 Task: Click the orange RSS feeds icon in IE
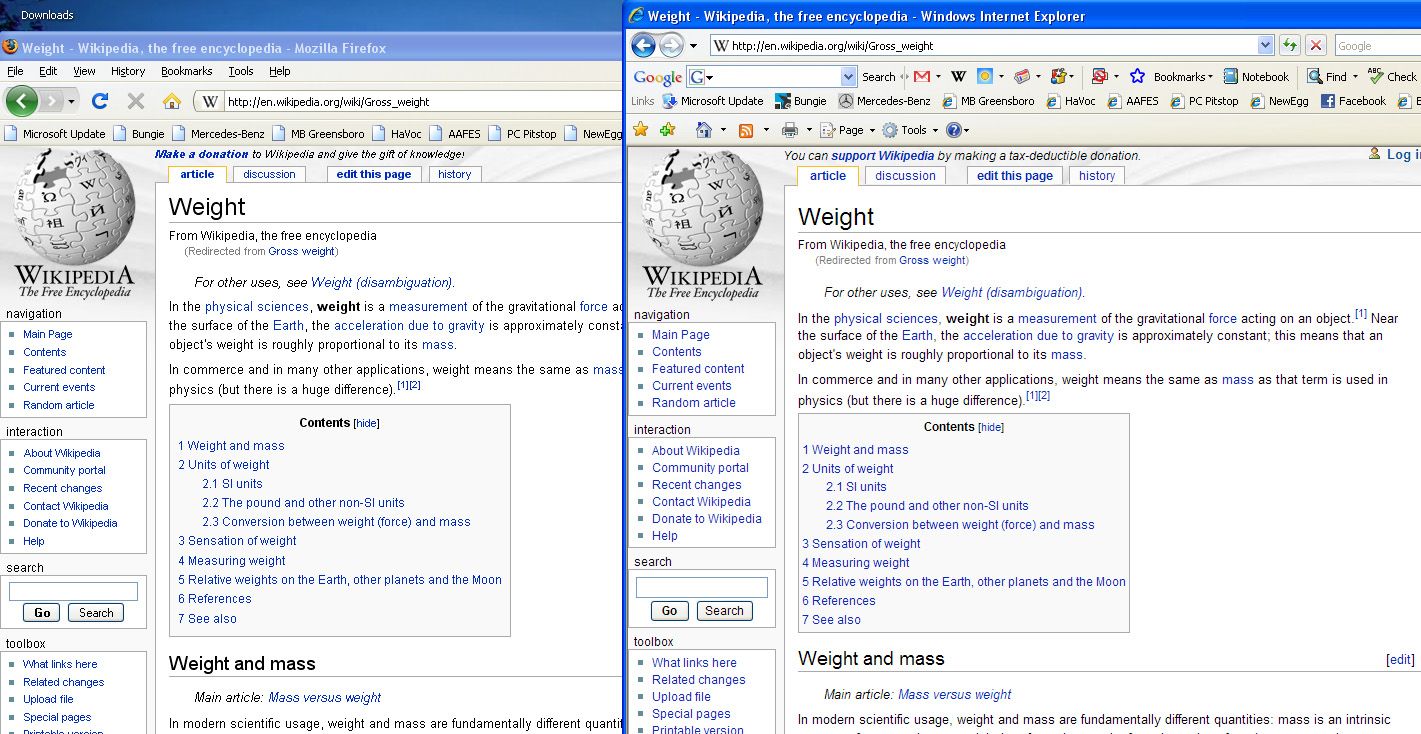746,130
